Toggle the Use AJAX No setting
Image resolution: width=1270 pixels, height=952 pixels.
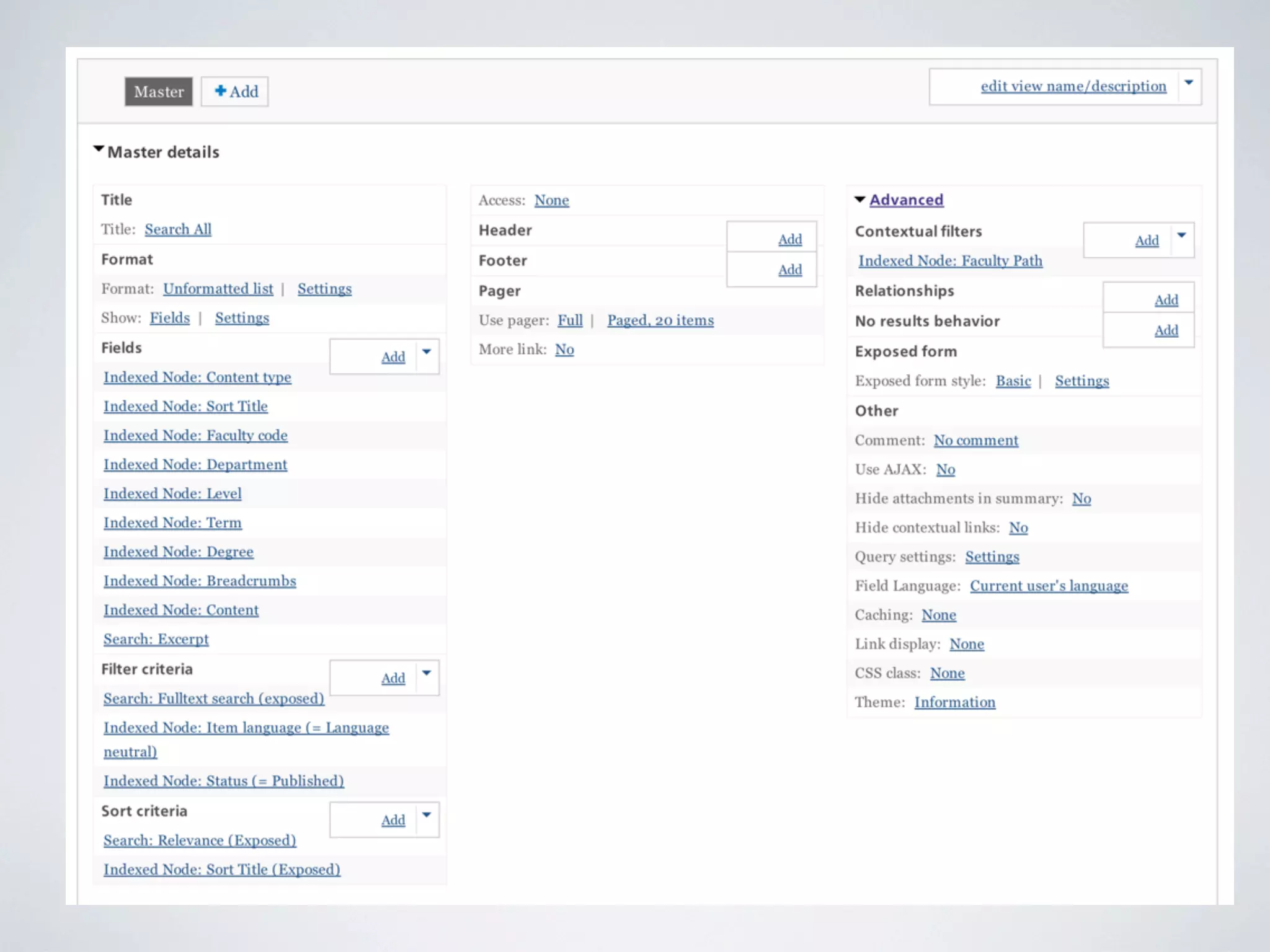pyautogui.click(x=945, y=470)
